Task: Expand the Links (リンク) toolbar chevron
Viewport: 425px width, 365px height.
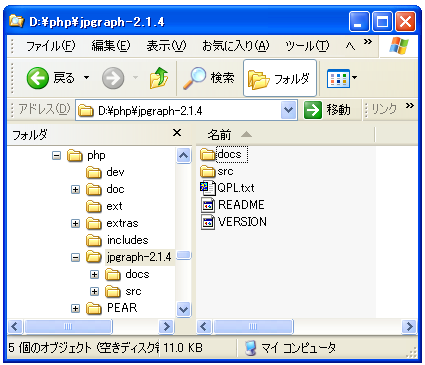Action: pos(410,106)
